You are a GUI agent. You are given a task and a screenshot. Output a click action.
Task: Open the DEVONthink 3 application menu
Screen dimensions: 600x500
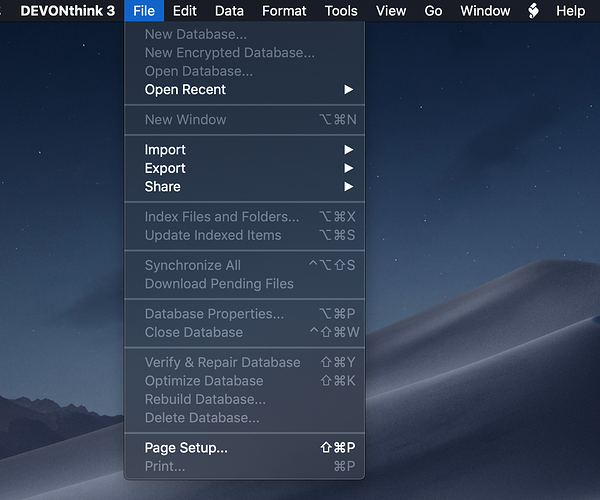coord(68,11)
